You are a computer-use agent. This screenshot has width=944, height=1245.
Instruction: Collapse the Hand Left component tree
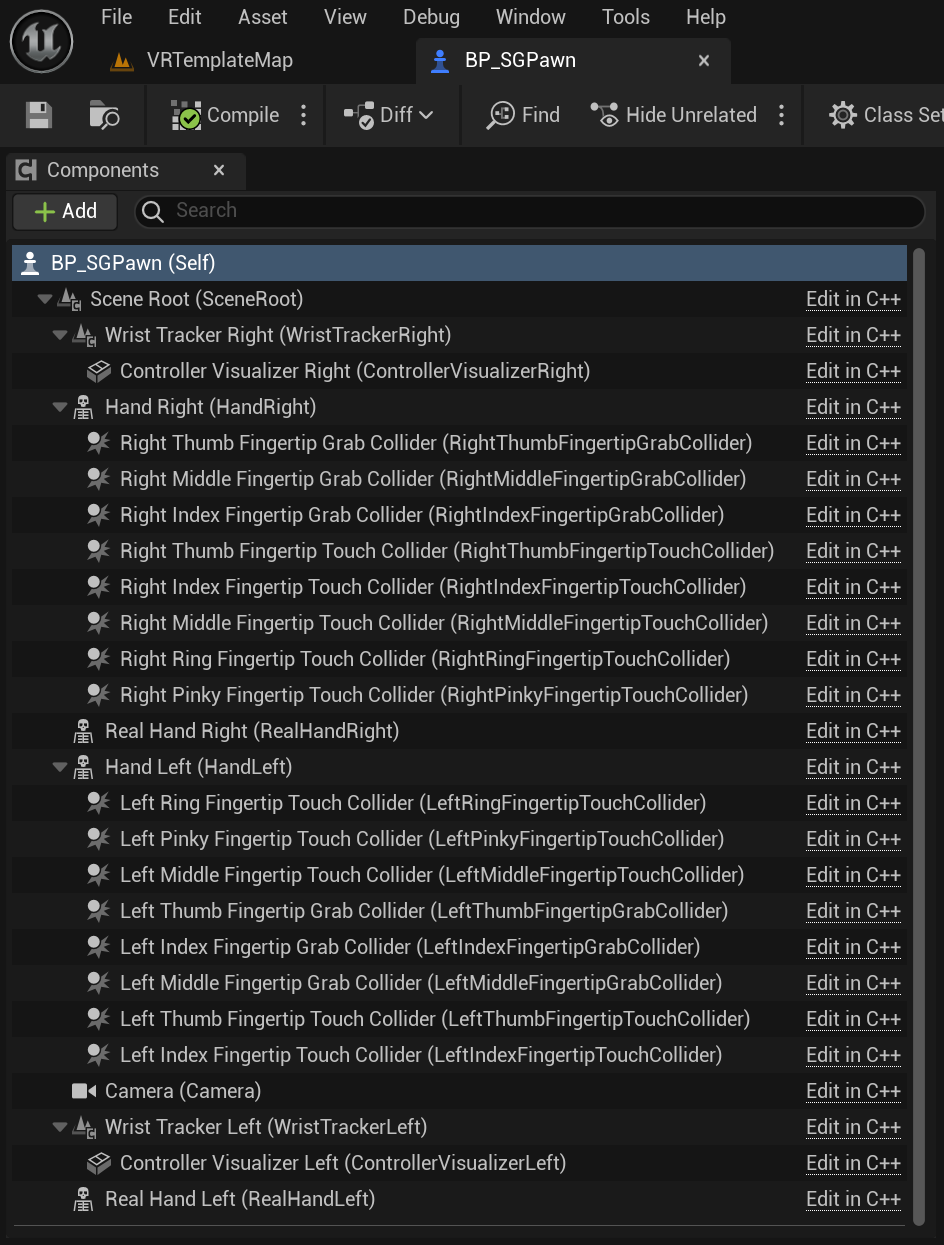59,767
